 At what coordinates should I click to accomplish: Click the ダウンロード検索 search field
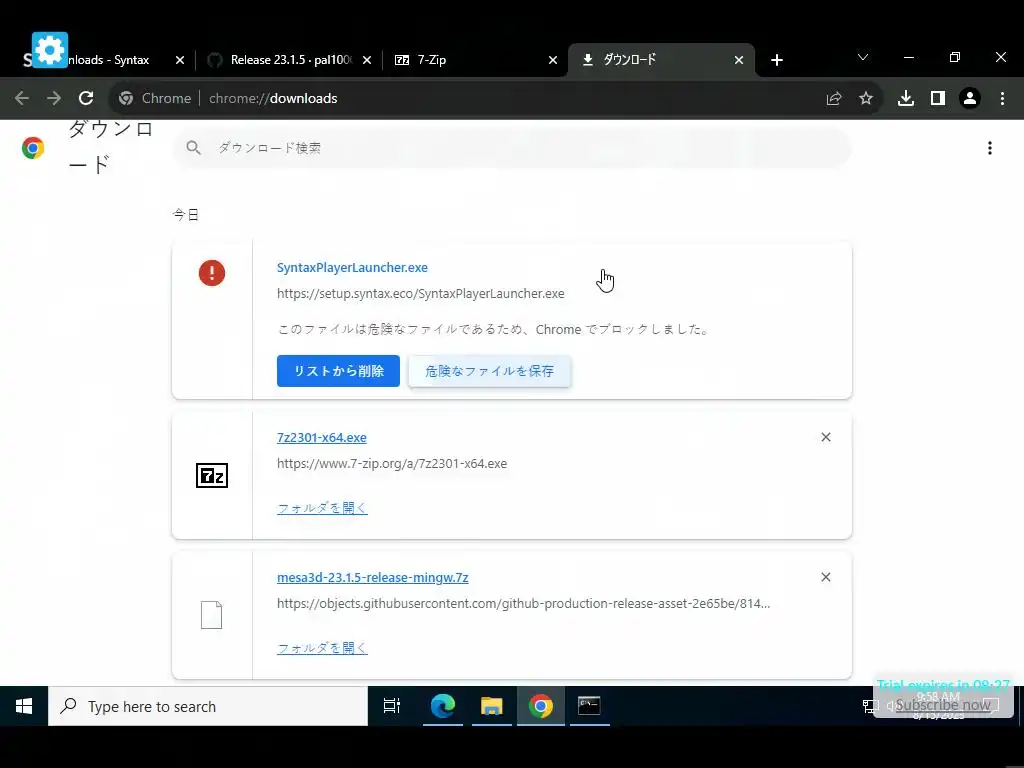pyautogui.click(x=513, y=148)
